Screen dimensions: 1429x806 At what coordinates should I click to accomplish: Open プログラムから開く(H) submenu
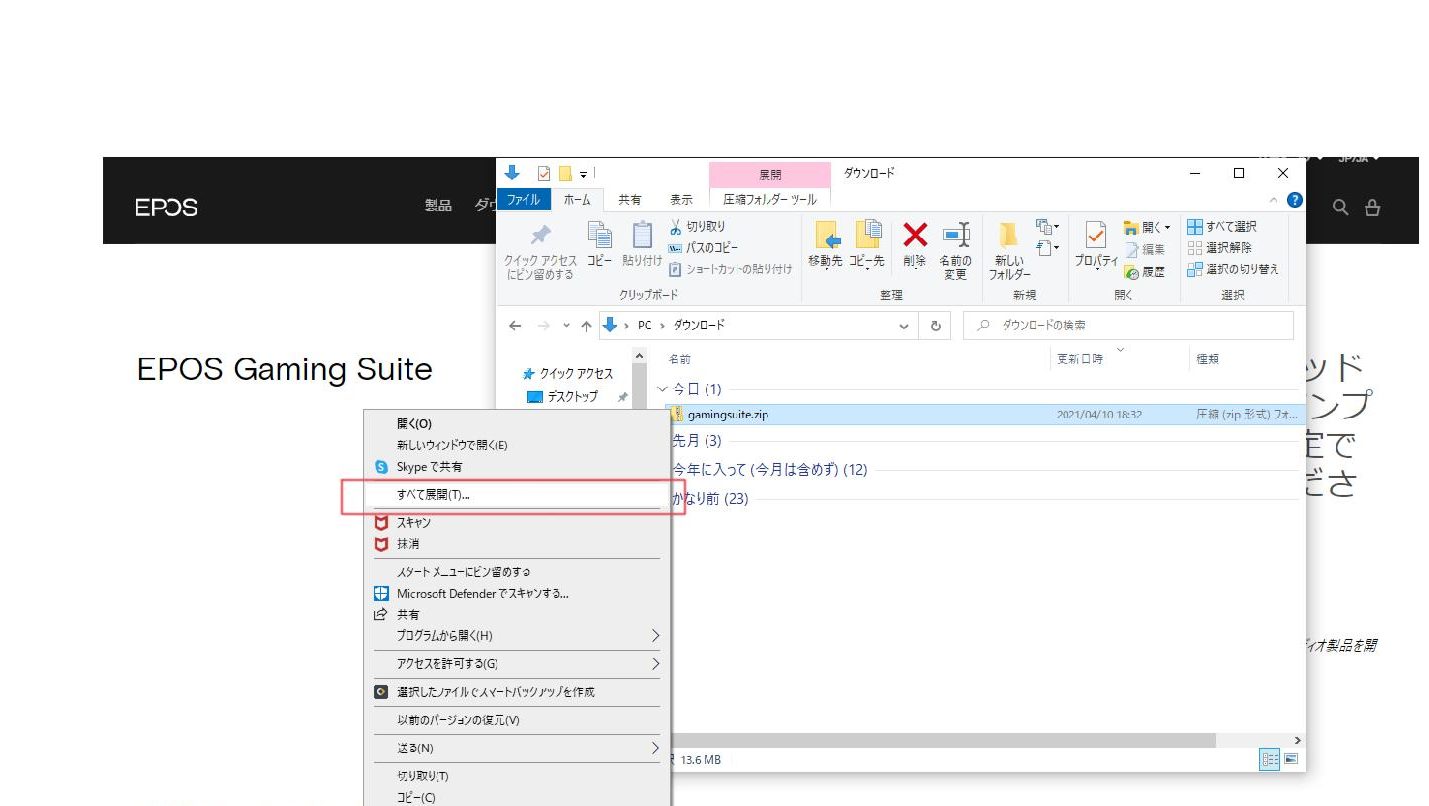pyautogui.click(x=516, y=636)
